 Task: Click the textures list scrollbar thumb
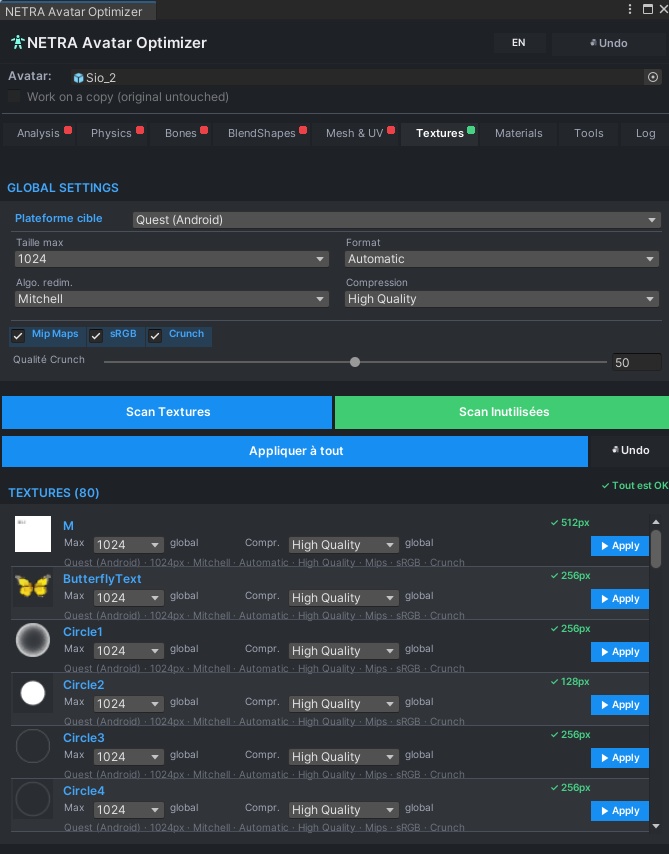point(656,549)
